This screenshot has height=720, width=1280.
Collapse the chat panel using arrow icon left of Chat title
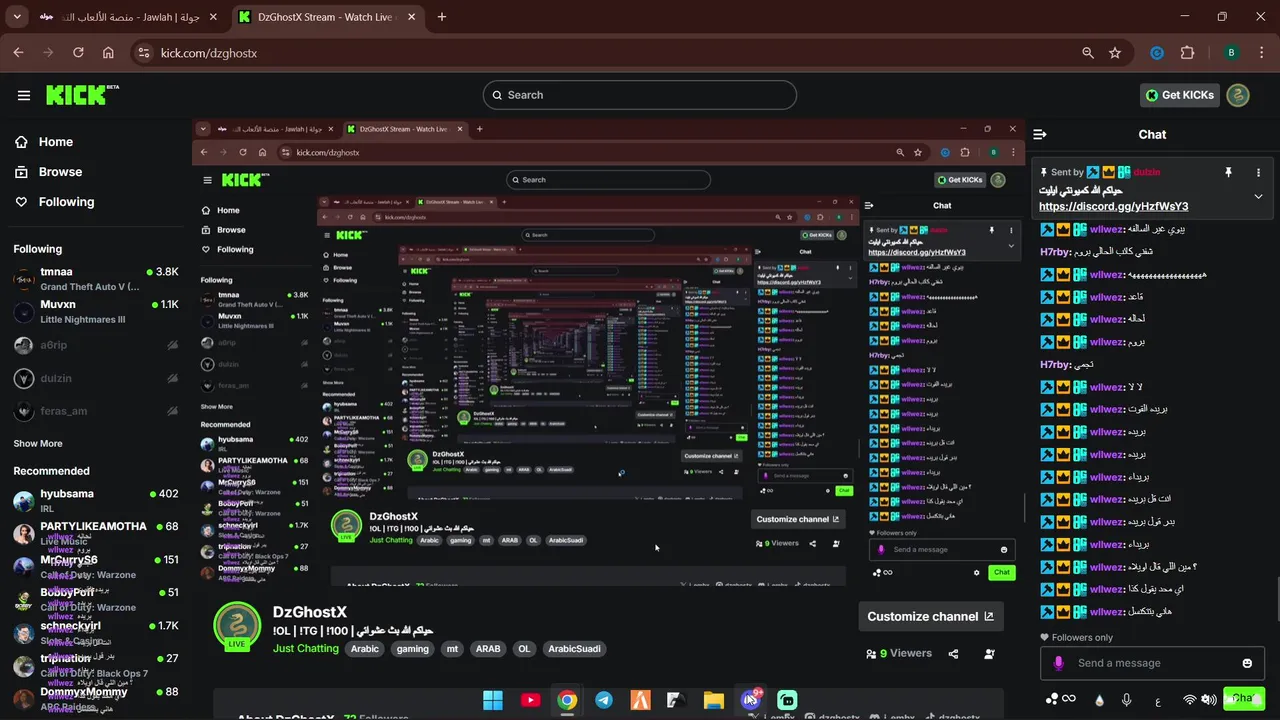coord(1040,134)
